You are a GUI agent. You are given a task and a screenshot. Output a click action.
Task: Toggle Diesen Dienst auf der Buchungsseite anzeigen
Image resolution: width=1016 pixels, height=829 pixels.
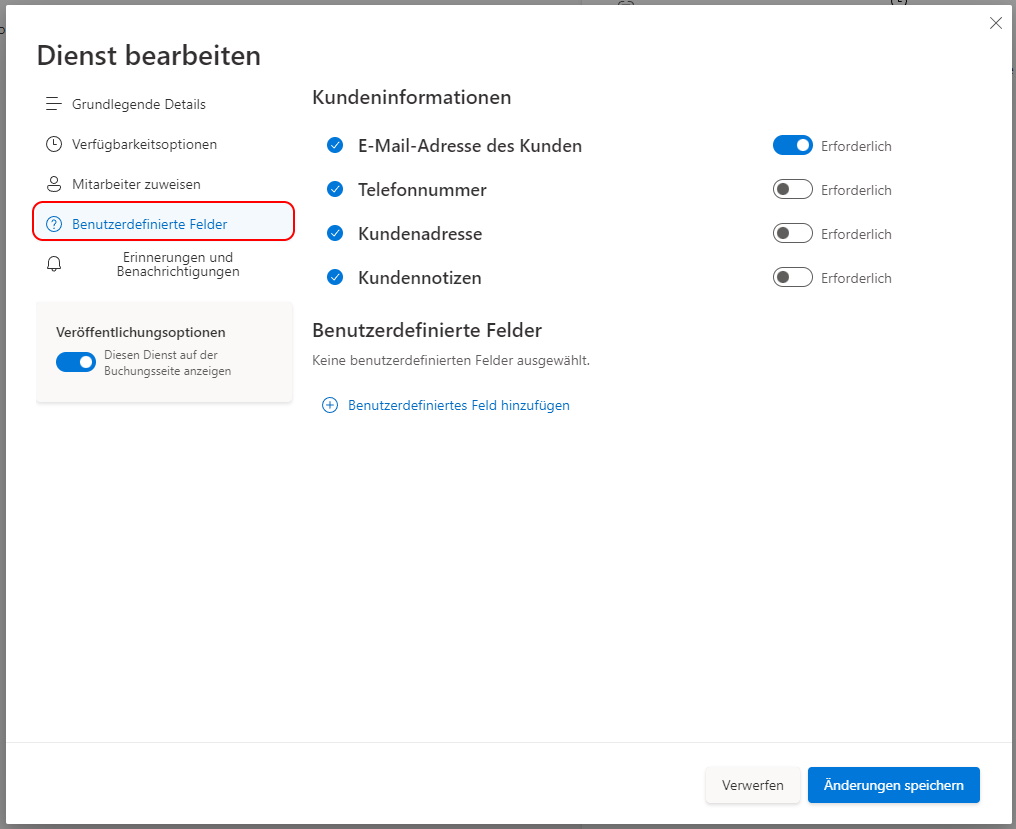[76, 362]
